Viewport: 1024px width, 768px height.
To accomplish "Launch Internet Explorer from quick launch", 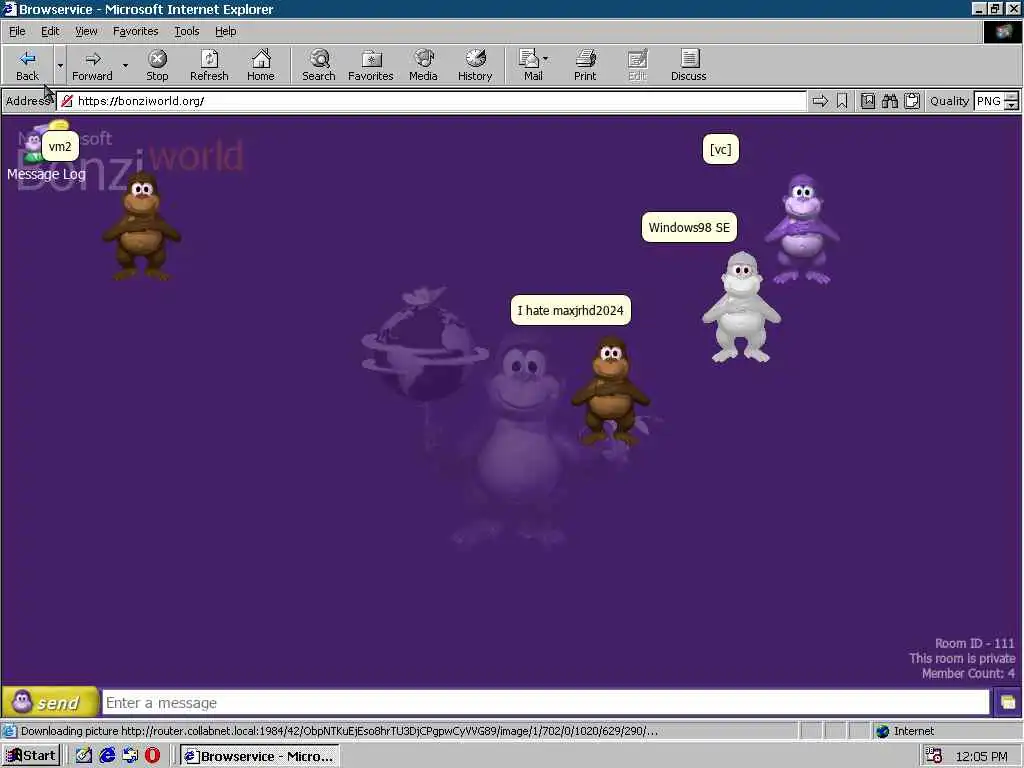I will [107, 756].
